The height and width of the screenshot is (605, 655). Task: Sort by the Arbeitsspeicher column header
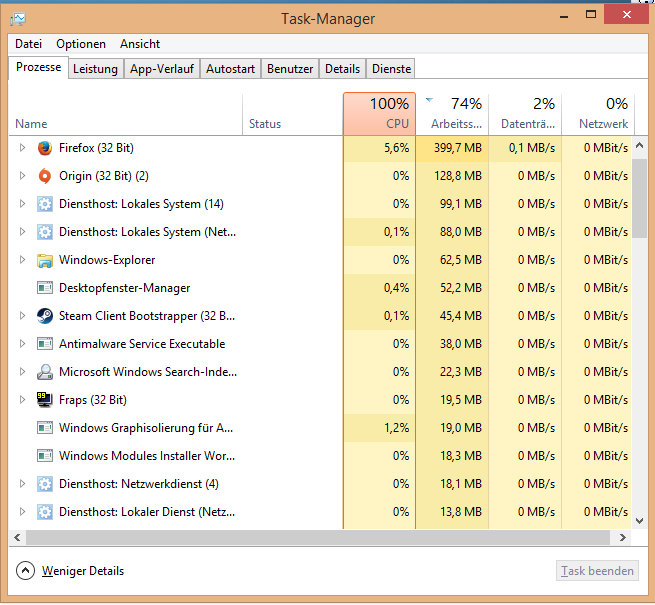pos(452,114)
